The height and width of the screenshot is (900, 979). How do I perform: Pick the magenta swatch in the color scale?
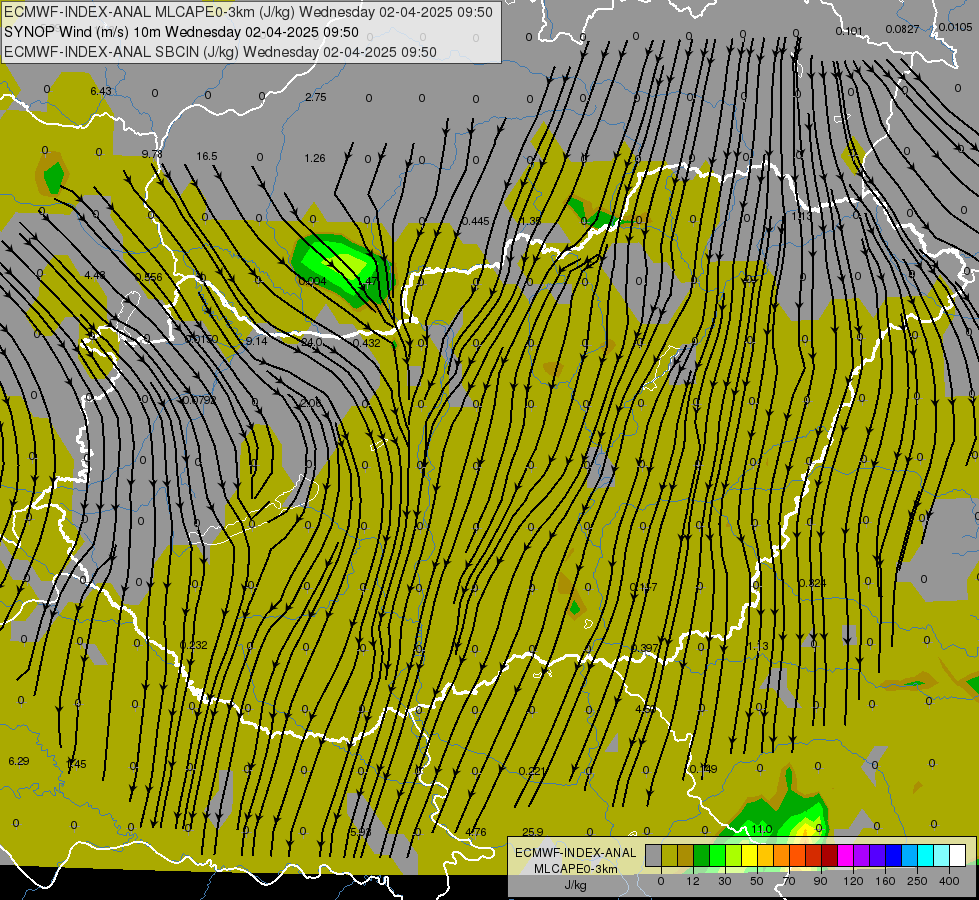pos(845,856)
